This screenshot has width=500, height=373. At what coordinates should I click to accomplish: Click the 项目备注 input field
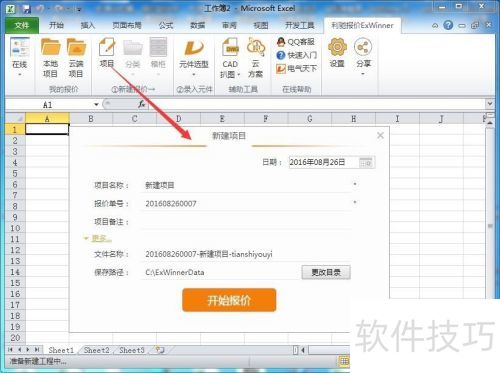pyautogui.click(x=247, y=222)
